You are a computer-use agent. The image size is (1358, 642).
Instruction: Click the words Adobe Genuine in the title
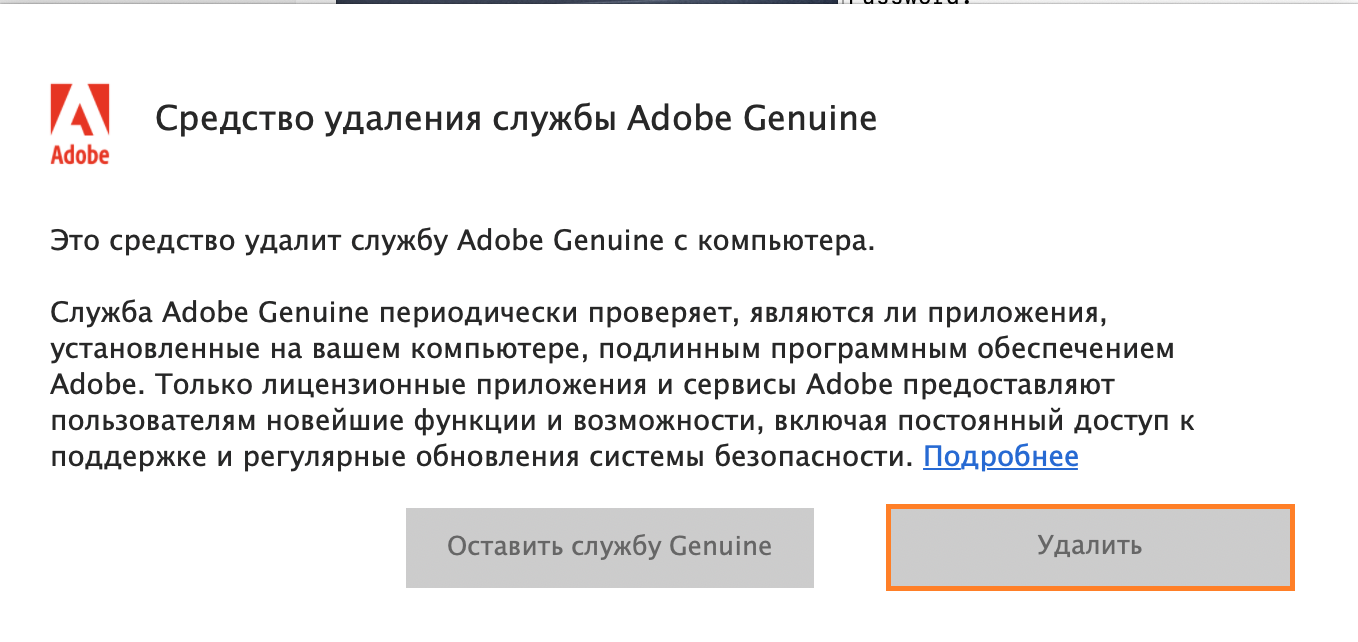click(x=752, y=119)
